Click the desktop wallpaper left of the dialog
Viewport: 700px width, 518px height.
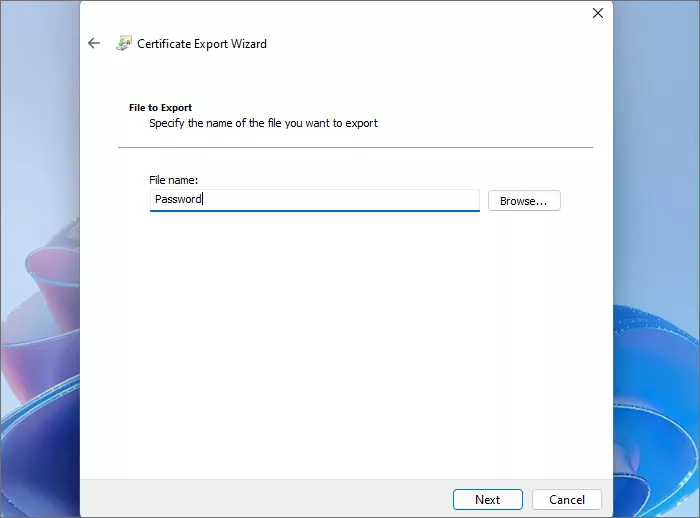tap(40, 150)
